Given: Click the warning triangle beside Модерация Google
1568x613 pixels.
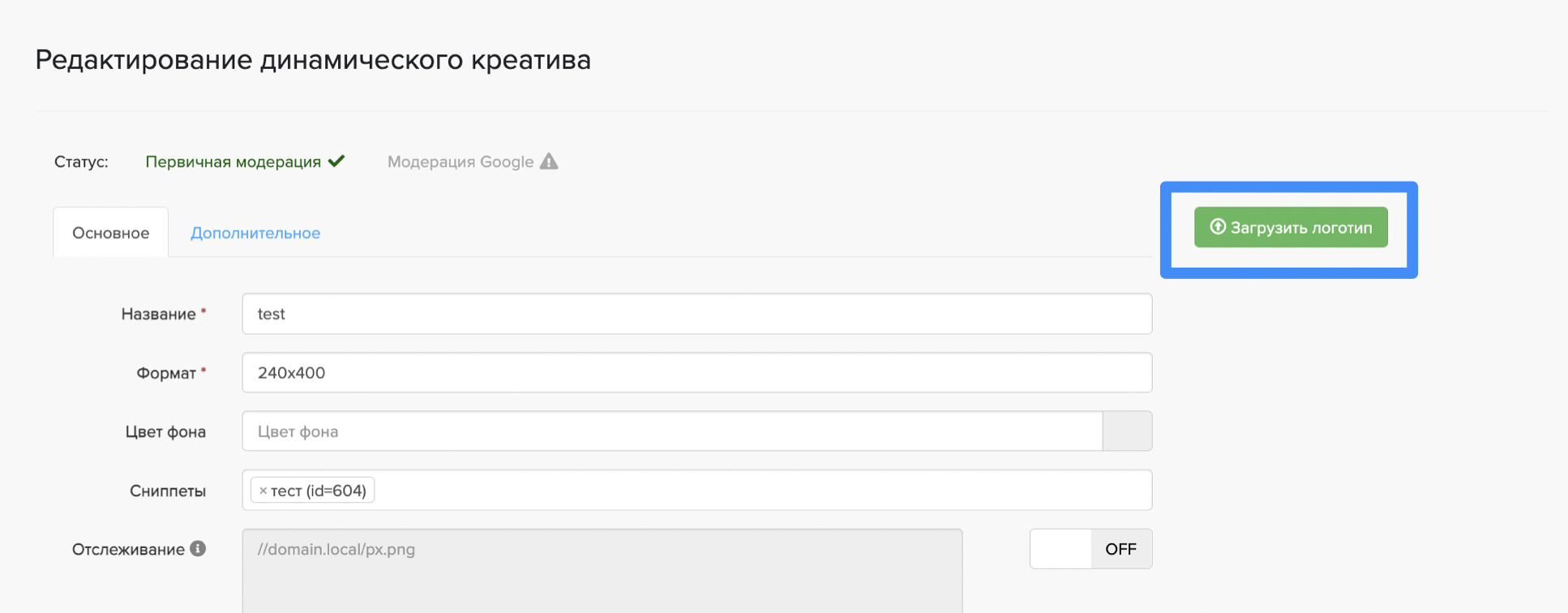Looking at the screenshot, I should (x=549, y=161).
